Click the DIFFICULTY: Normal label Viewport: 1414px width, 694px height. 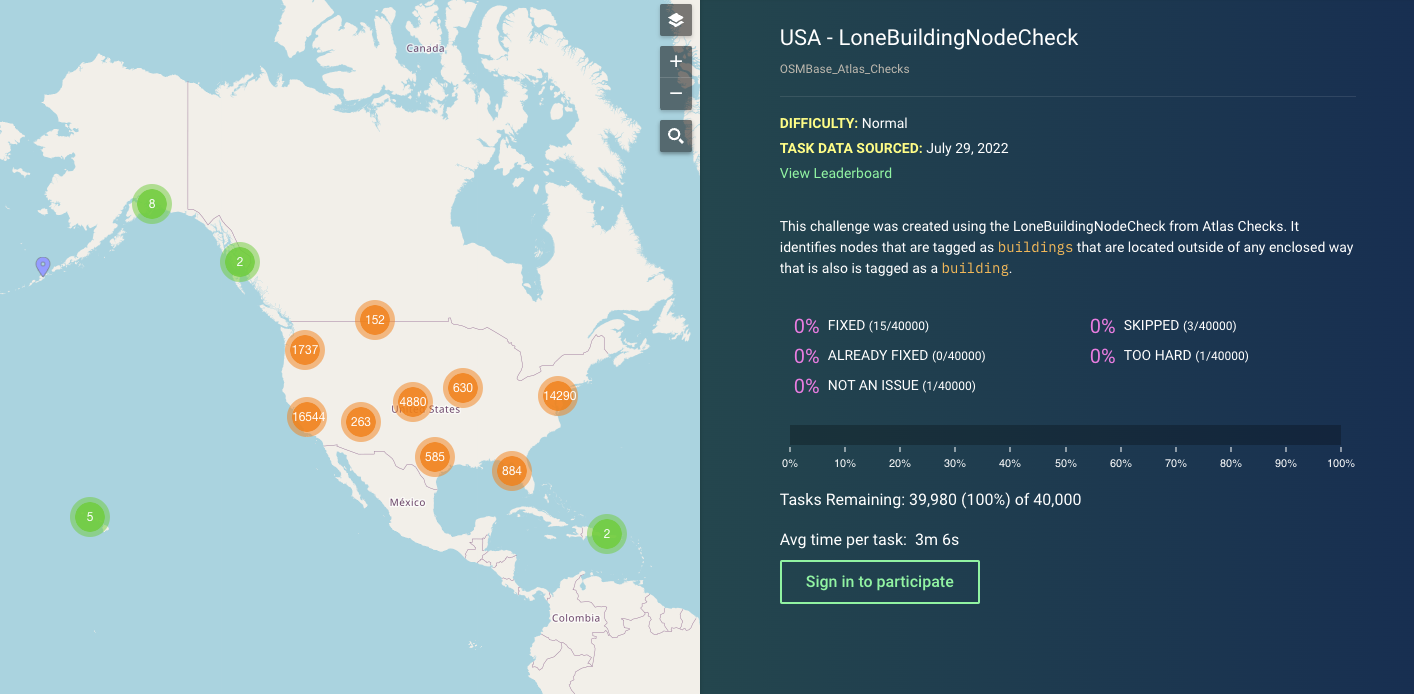coord(844,123)
